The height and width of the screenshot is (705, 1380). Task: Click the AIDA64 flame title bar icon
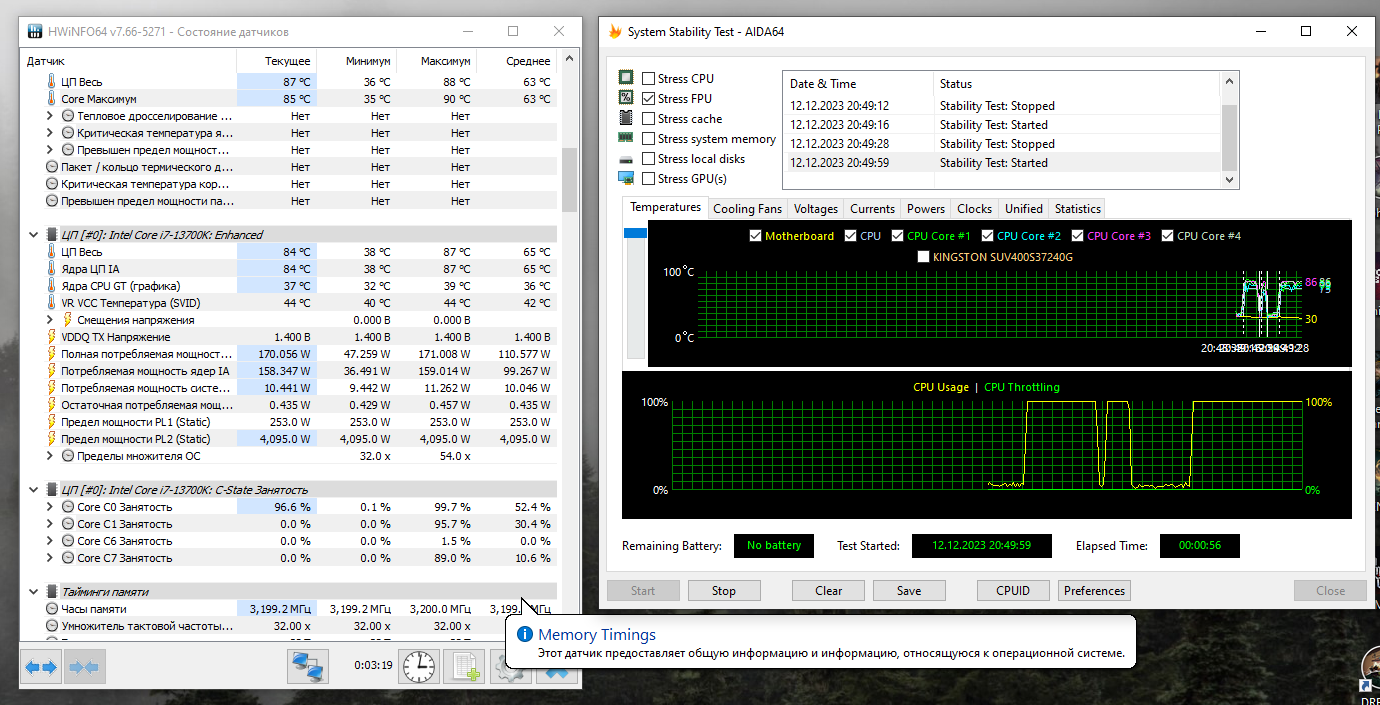pyautogui.click(x=615, y=31)
